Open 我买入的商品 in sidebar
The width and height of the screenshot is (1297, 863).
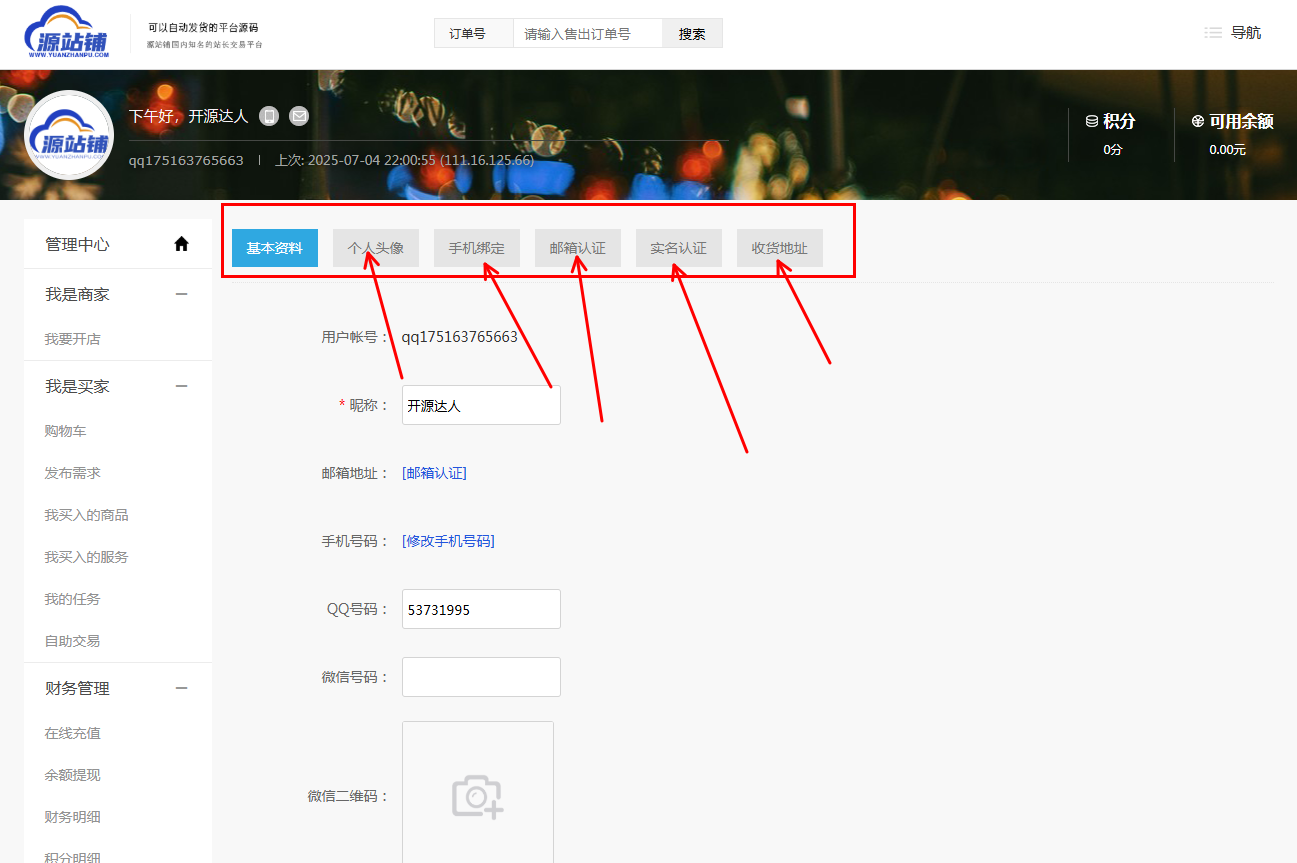pyautogui.click(x=86, y=515)
